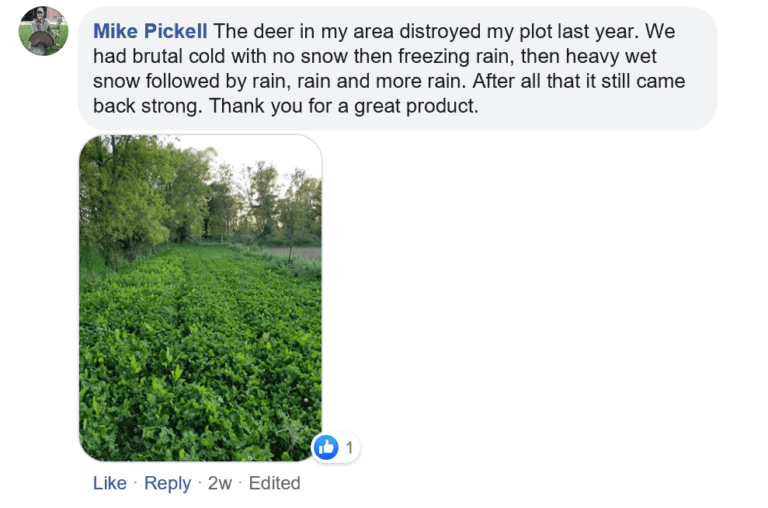768x508 pixels.
Task: Reply to Mike Pickell's comment
Action: [x=168, y=483]
